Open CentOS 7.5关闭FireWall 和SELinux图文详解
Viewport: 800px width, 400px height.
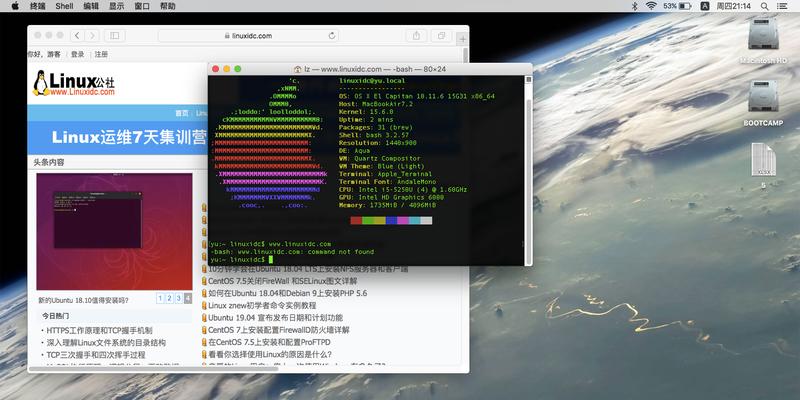(x=283, y=281)
